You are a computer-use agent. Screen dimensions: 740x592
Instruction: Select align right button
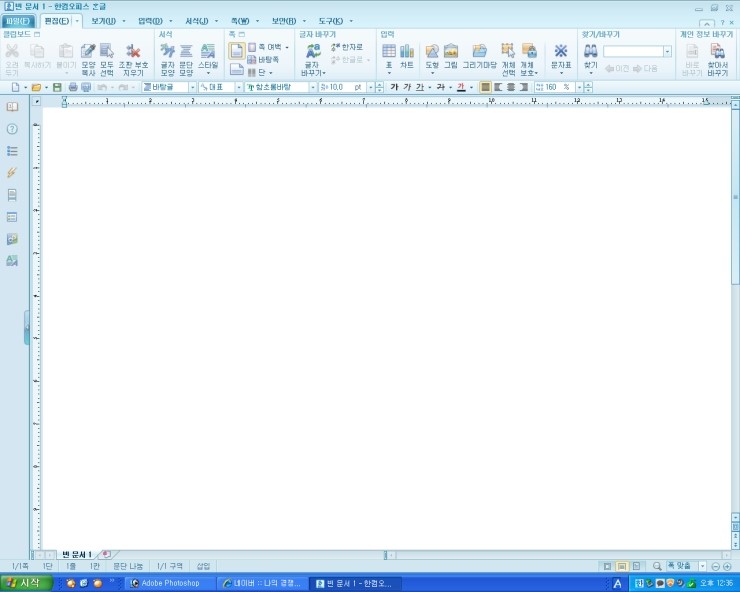[x=523, y=87]
